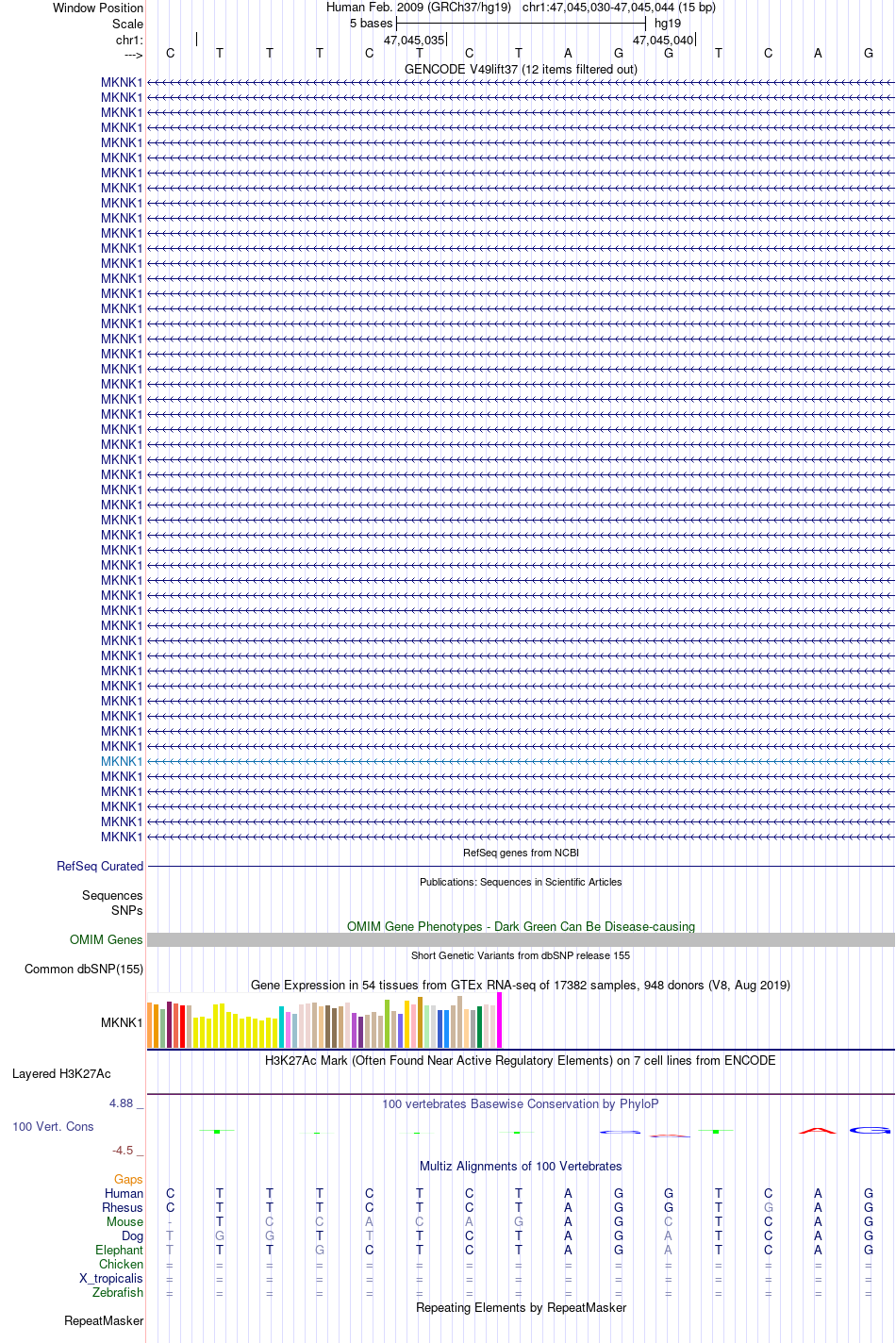Click the dark green bar in the GTEx chart
This screenshot has height=1343, width=896.
(x=480, y=1027)
